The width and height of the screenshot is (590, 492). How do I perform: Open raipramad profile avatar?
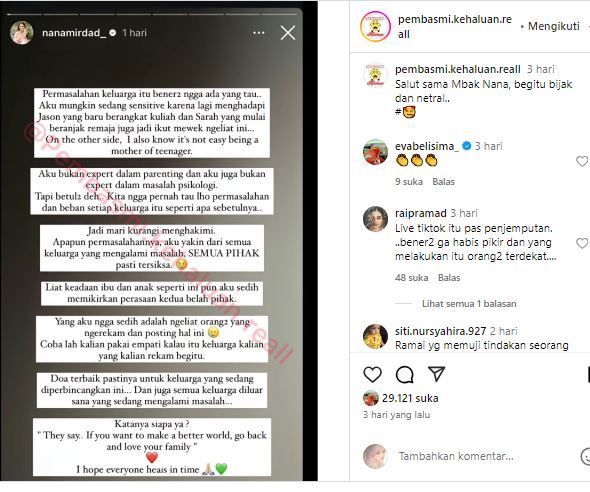pyautogui.click(x=375, y=219)
